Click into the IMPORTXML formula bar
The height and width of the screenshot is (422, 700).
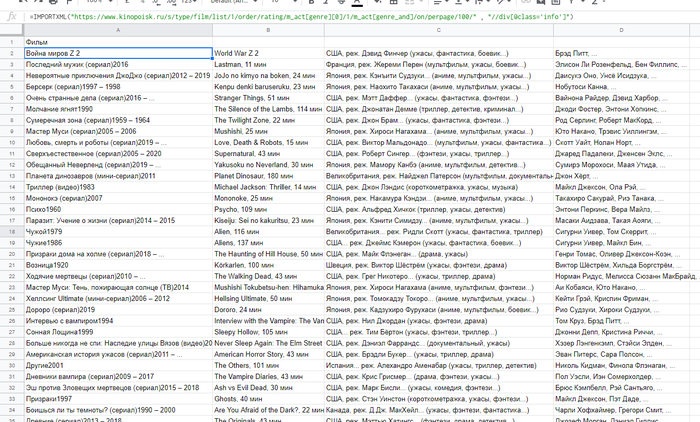coord(300,16)
